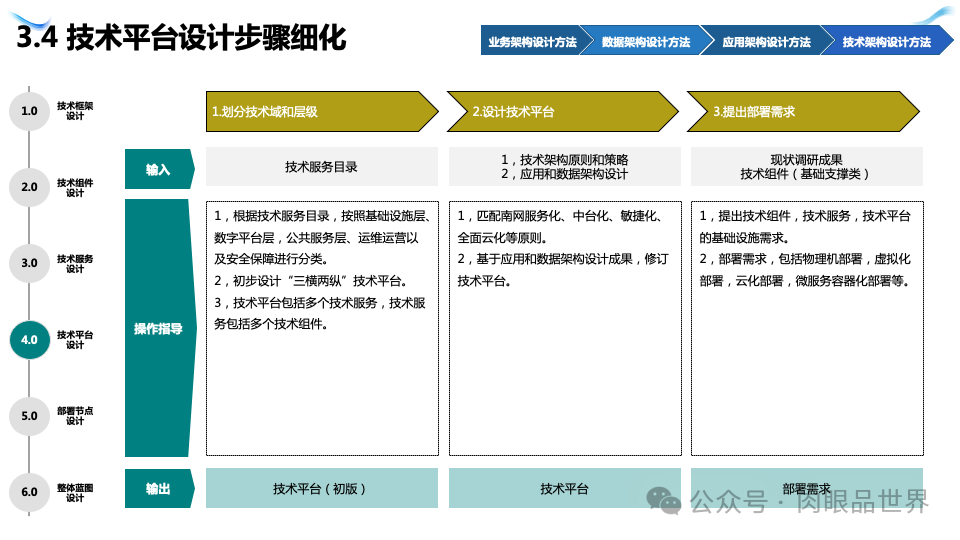Click the 技术组件设计 step label
960x540 pixels.
pos(75,187)
